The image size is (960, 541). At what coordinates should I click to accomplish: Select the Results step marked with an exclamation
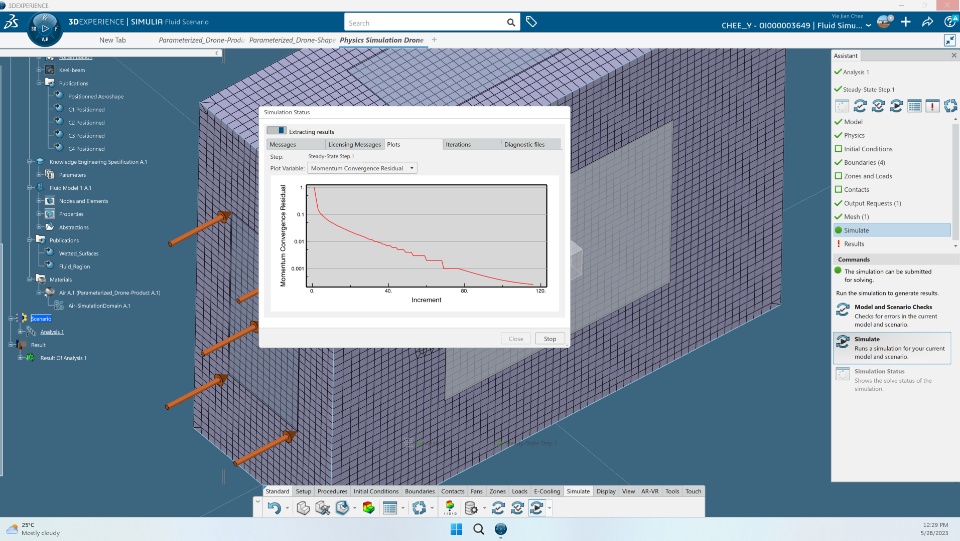[854, 244]
